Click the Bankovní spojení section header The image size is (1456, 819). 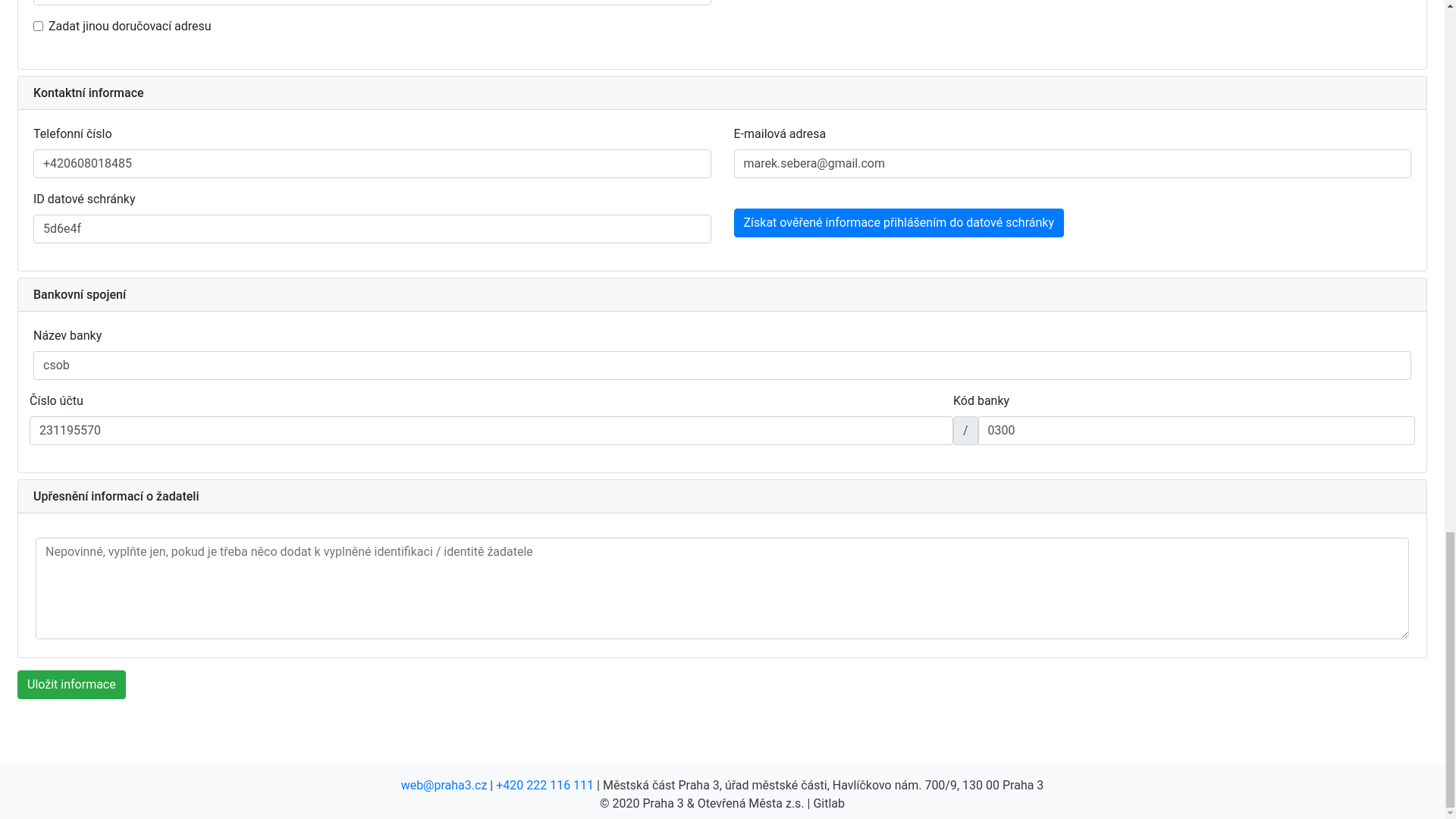[x=80, y=295]
